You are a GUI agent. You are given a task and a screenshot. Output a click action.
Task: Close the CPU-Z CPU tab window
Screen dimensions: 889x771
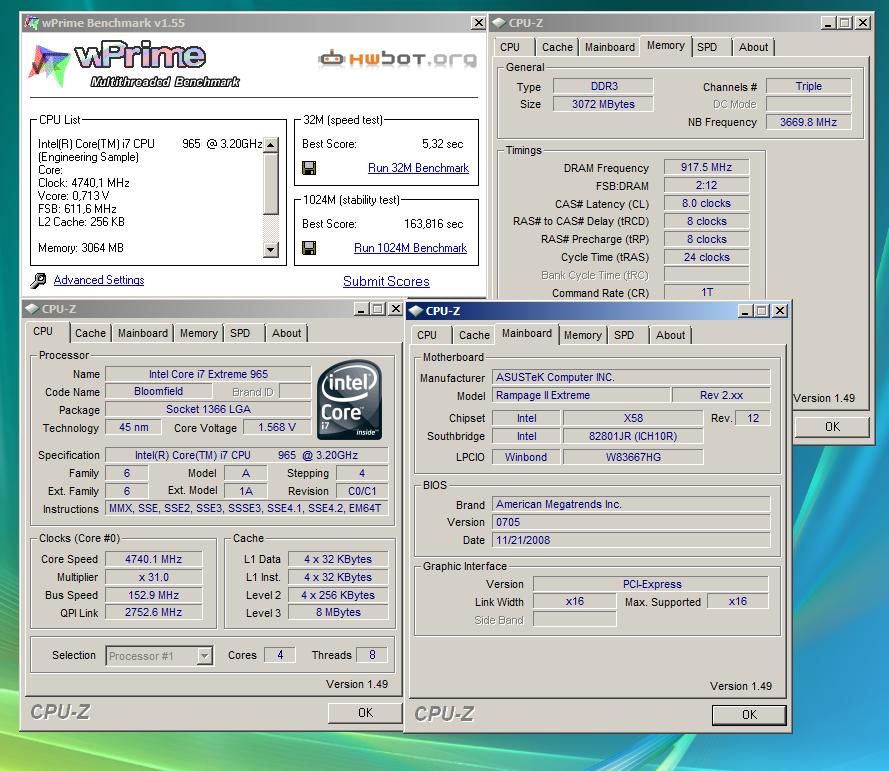396,309
